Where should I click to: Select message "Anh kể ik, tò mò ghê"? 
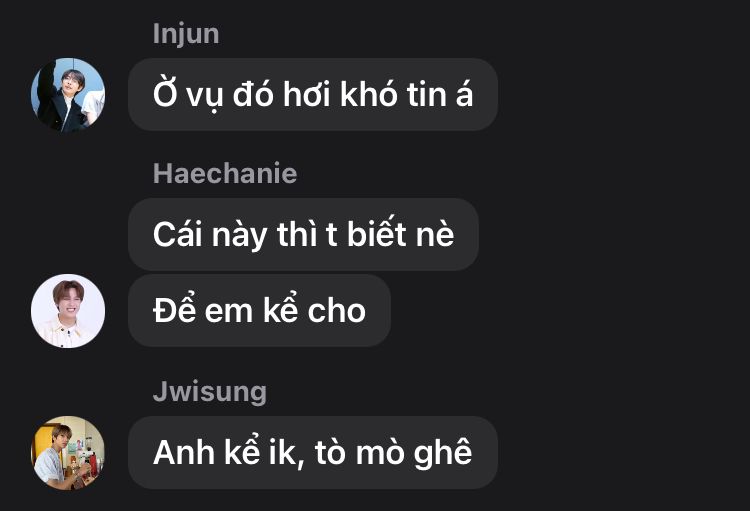pos(313,452)
